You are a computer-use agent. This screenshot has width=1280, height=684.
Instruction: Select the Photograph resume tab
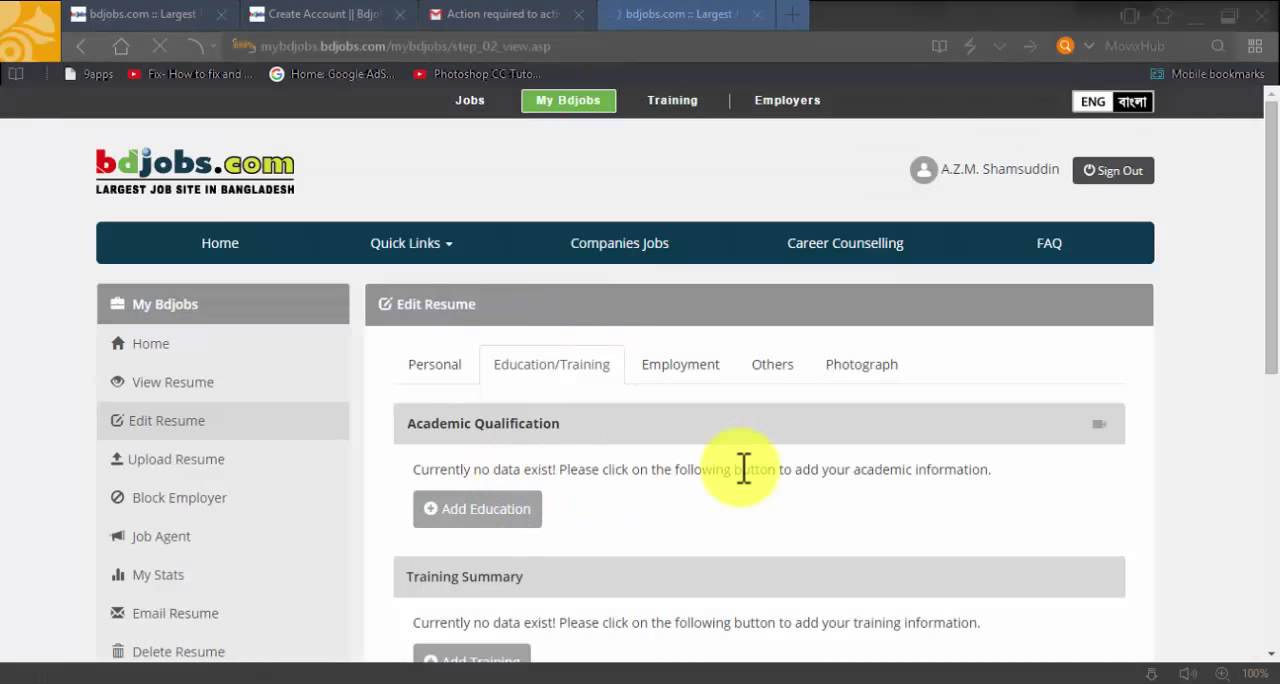click(862, 365)
